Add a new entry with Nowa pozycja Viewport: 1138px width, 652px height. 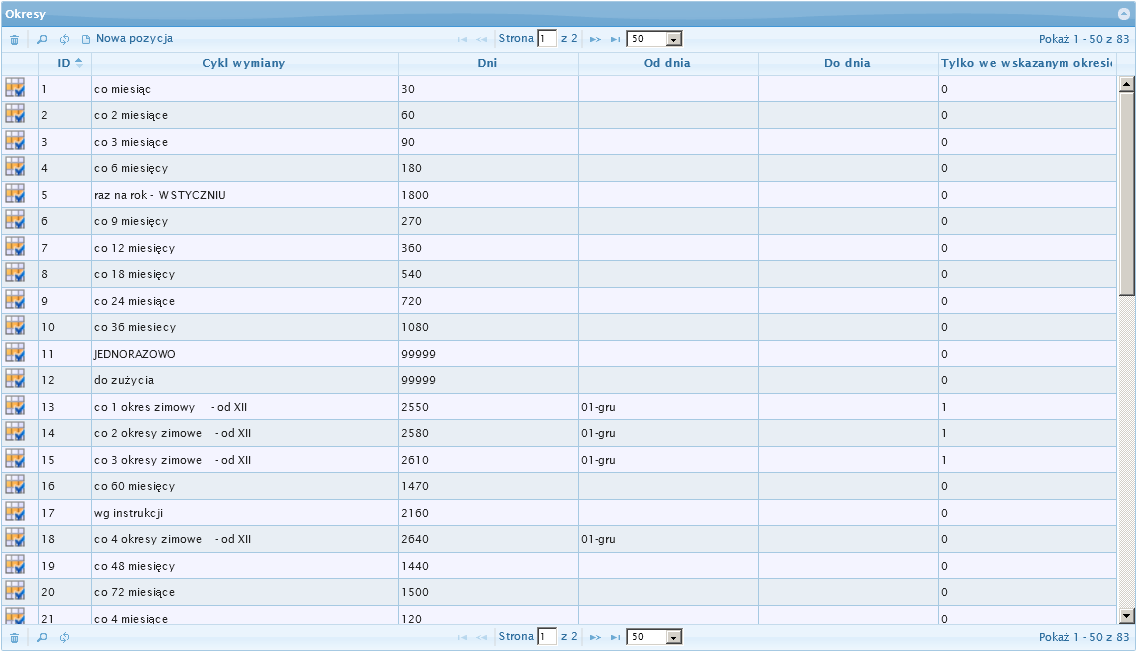pos(127,38)
